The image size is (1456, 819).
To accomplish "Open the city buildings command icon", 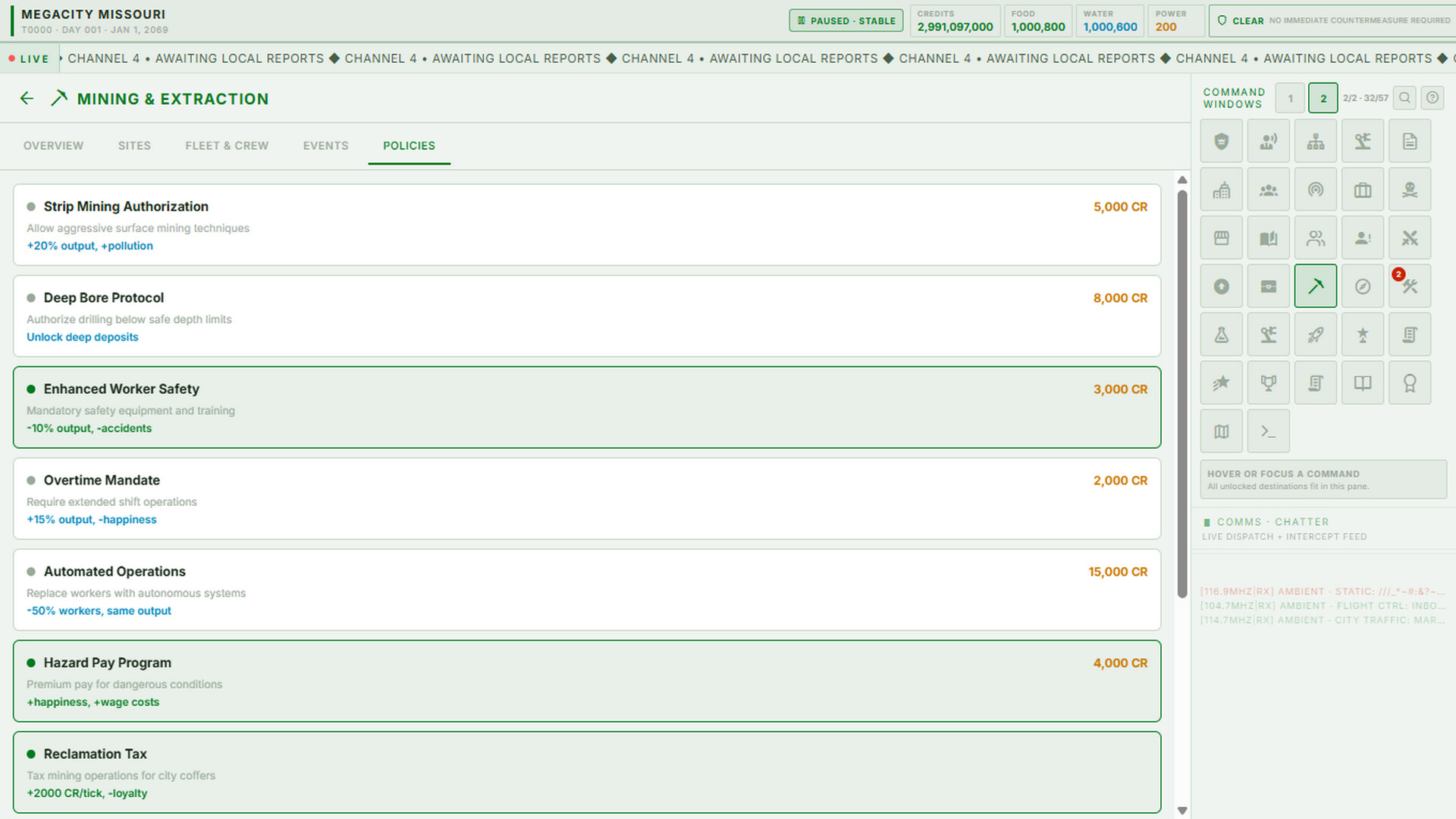I will (x=1221, y=190).
